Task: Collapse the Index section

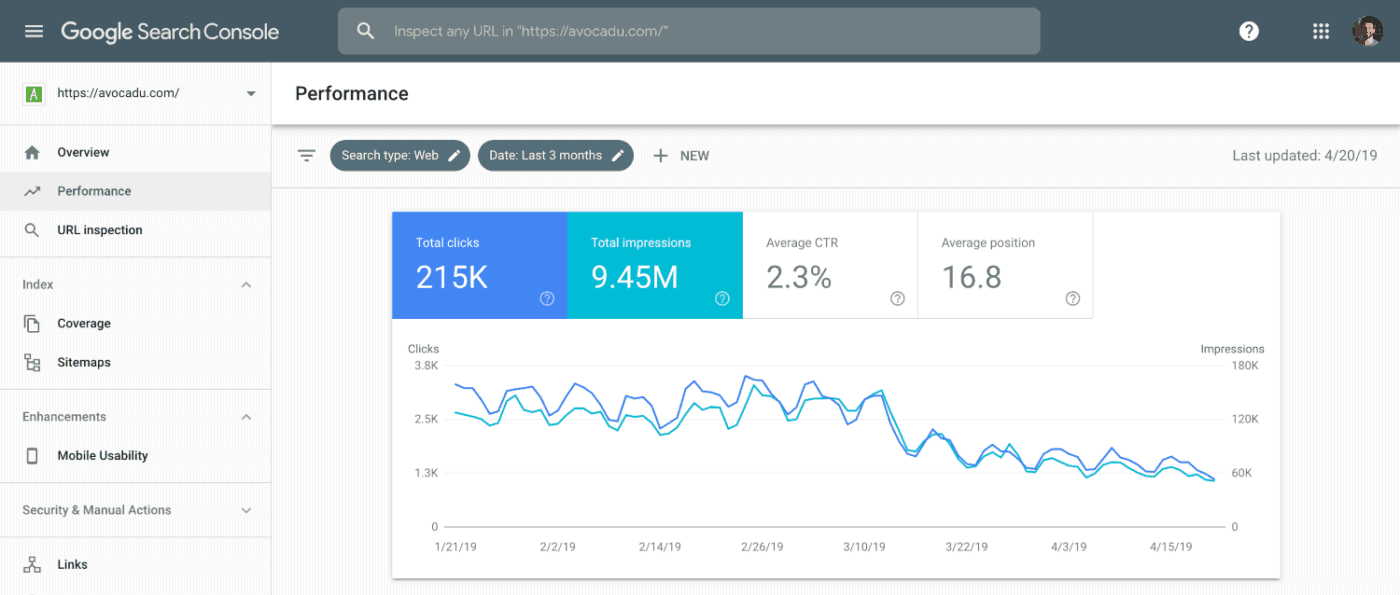Action: point(246,284)
